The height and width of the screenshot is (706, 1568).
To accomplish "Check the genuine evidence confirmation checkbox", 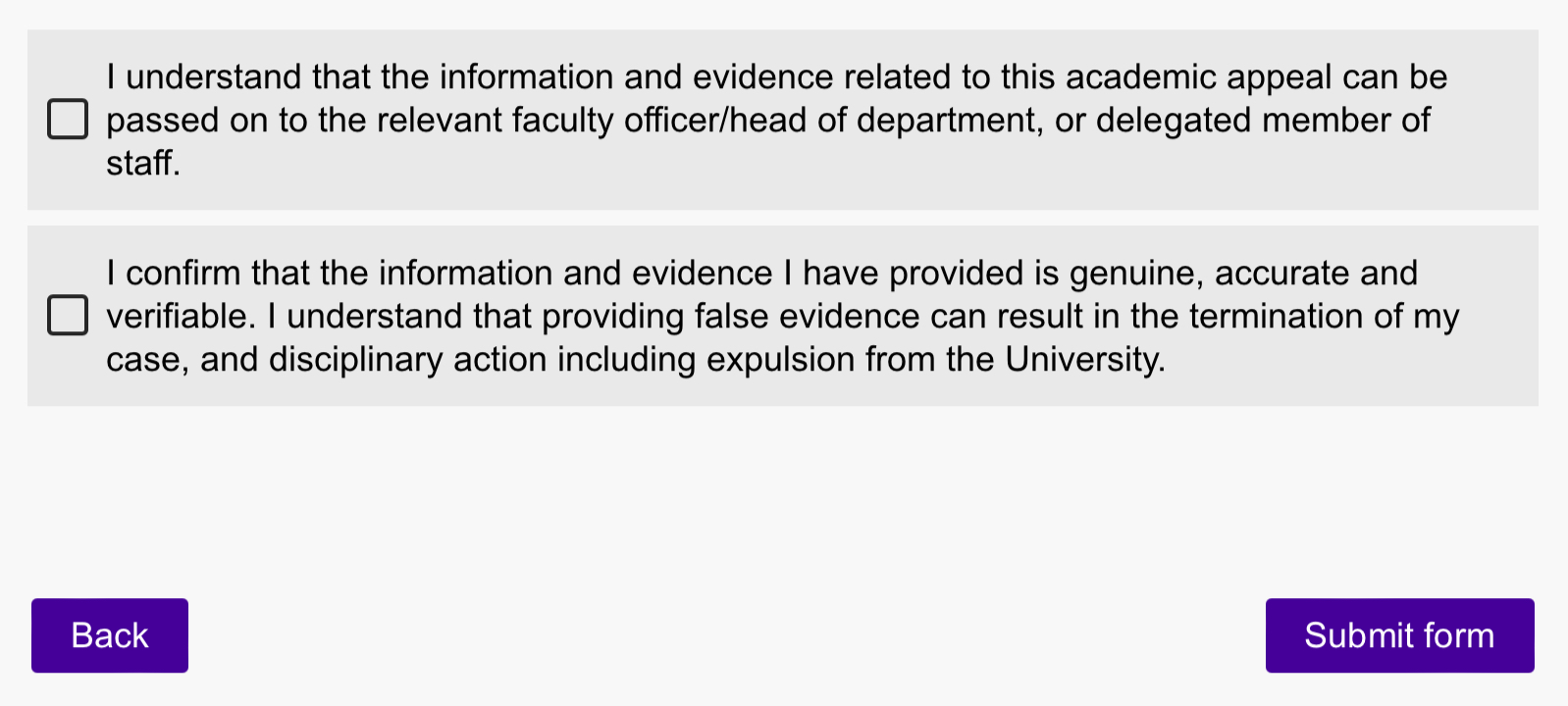I will click(68, 316).
